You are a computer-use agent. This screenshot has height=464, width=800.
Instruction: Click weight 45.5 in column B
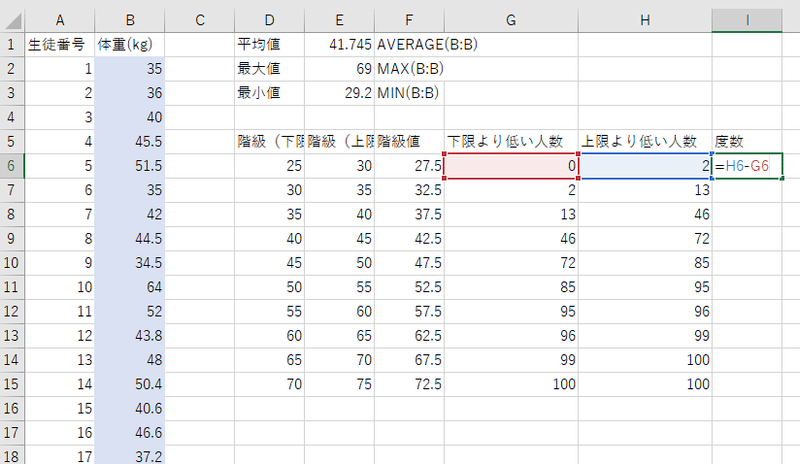tap(130, 141)
